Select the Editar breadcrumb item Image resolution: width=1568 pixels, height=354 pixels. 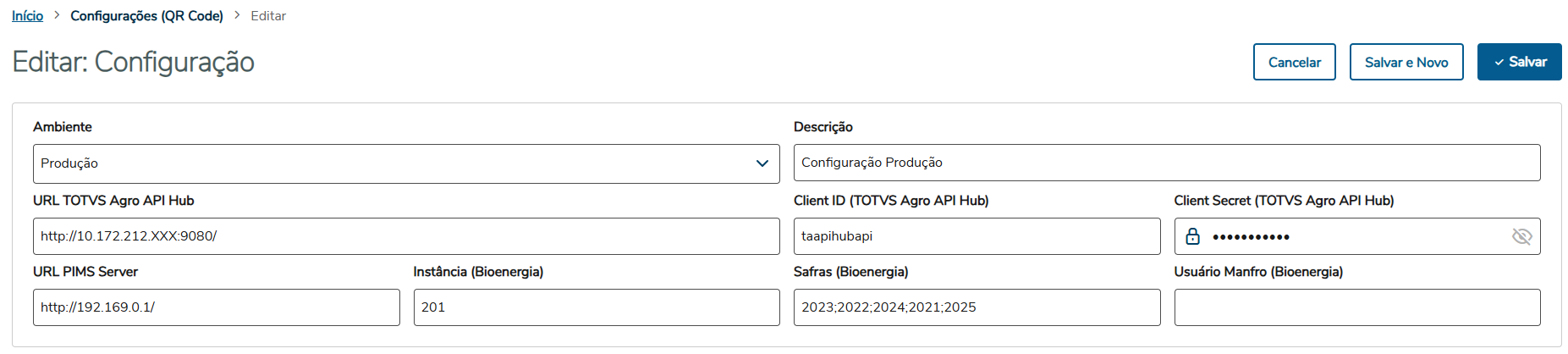coord(268,15)
